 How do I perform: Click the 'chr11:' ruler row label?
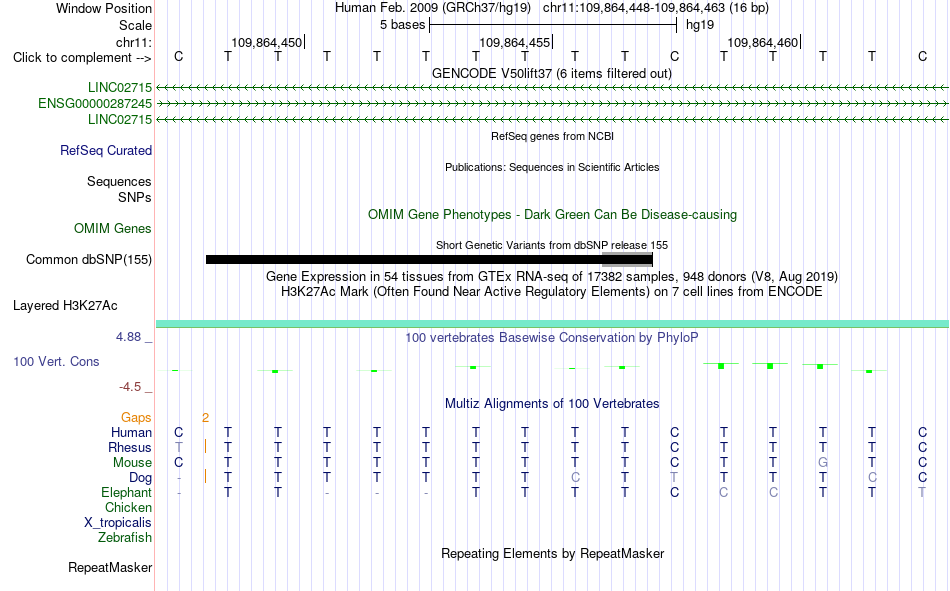point(134,42)
